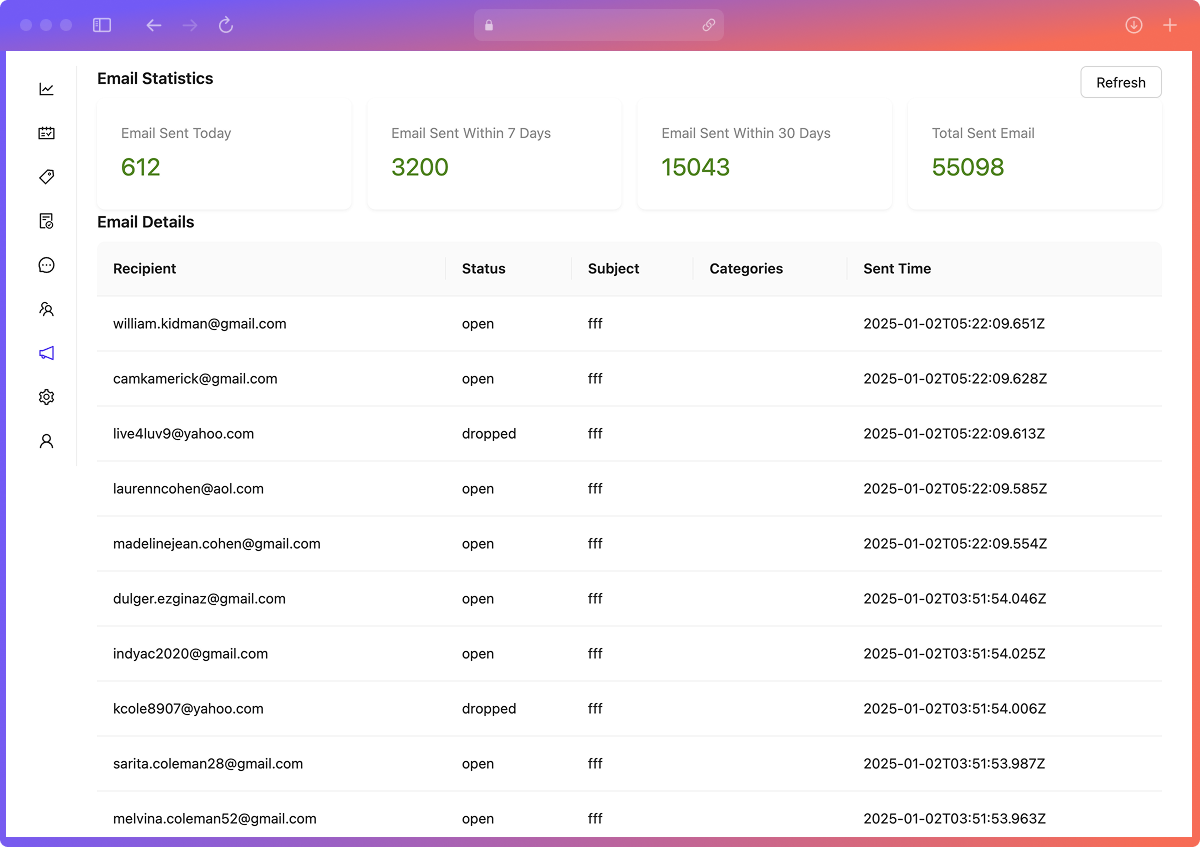
Task: Open a new tab with the plus icon
Action: (x=1170, y=25)
